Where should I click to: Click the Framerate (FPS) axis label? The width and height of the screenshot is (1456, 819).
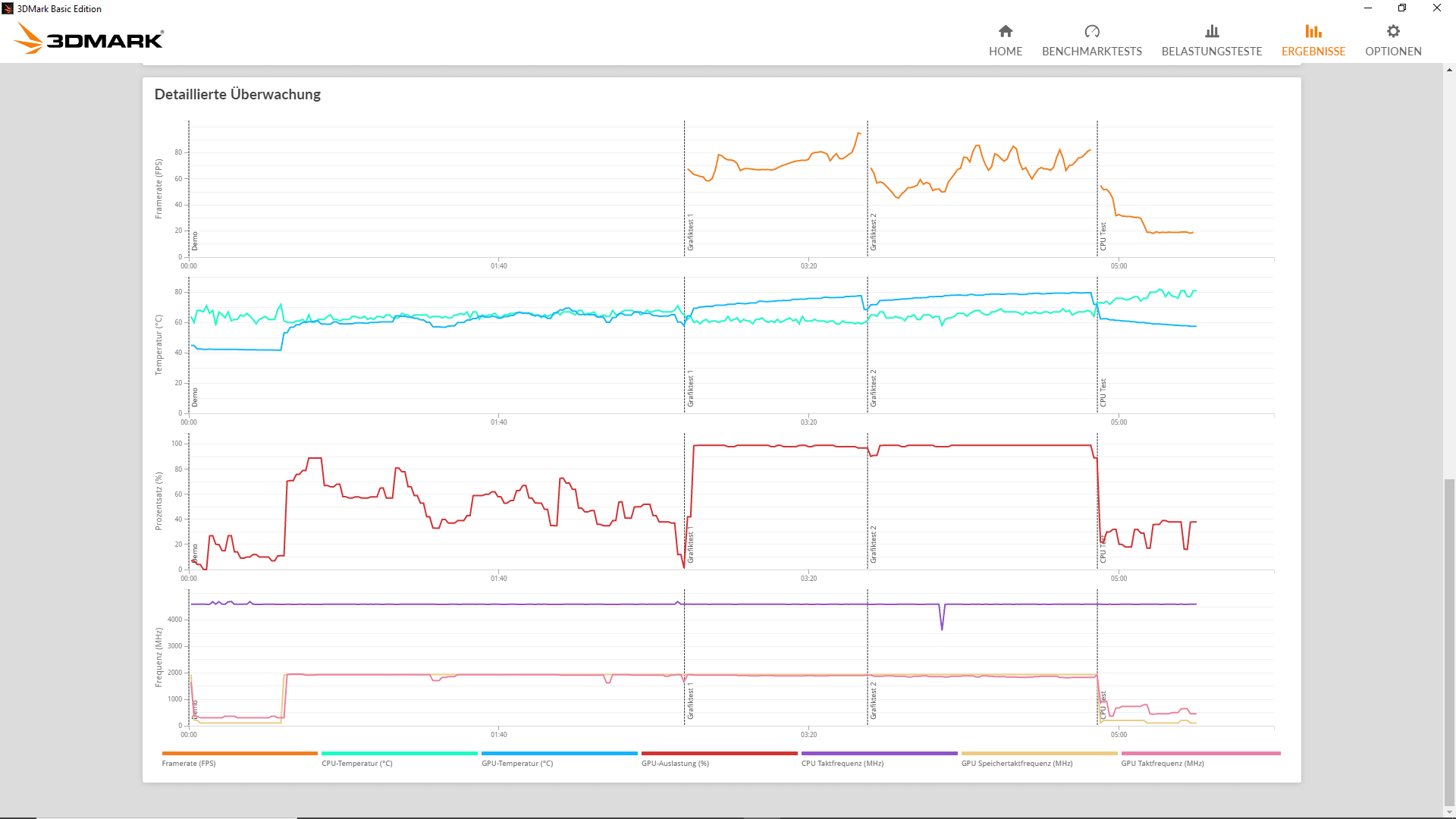(x=158, y=189)
